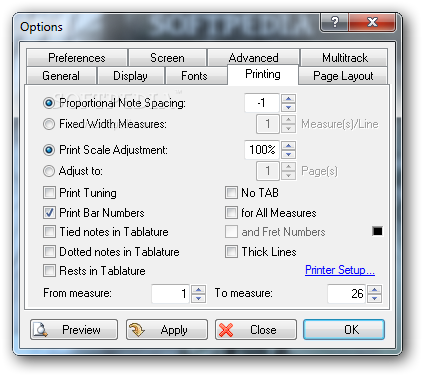Screen dimensions: 423x376
Task: Click the title bar help question mark
Action: 334,22
